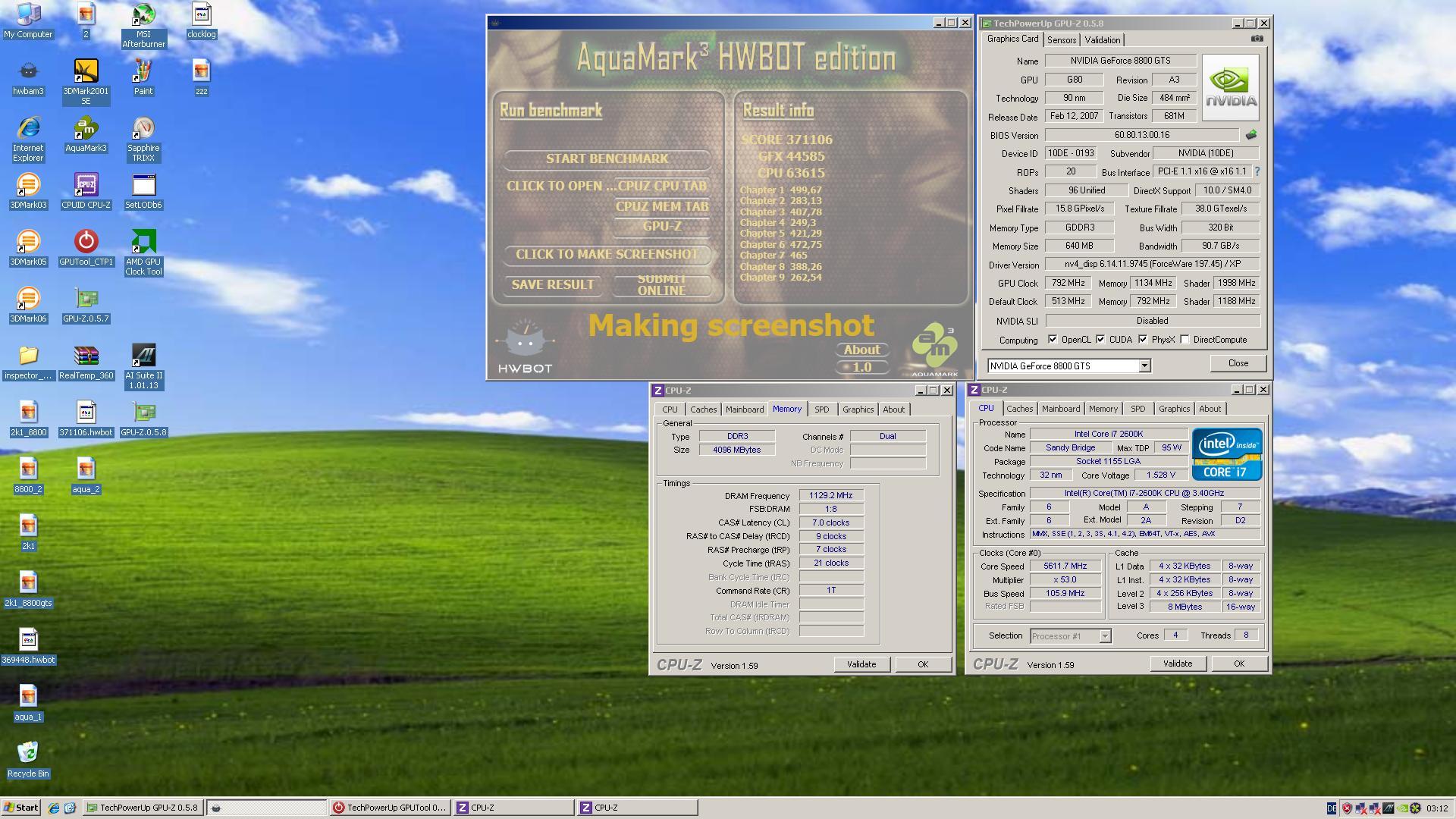
Task: Launch 3DMark03 desktop shortcut
Action: (28, 191)
